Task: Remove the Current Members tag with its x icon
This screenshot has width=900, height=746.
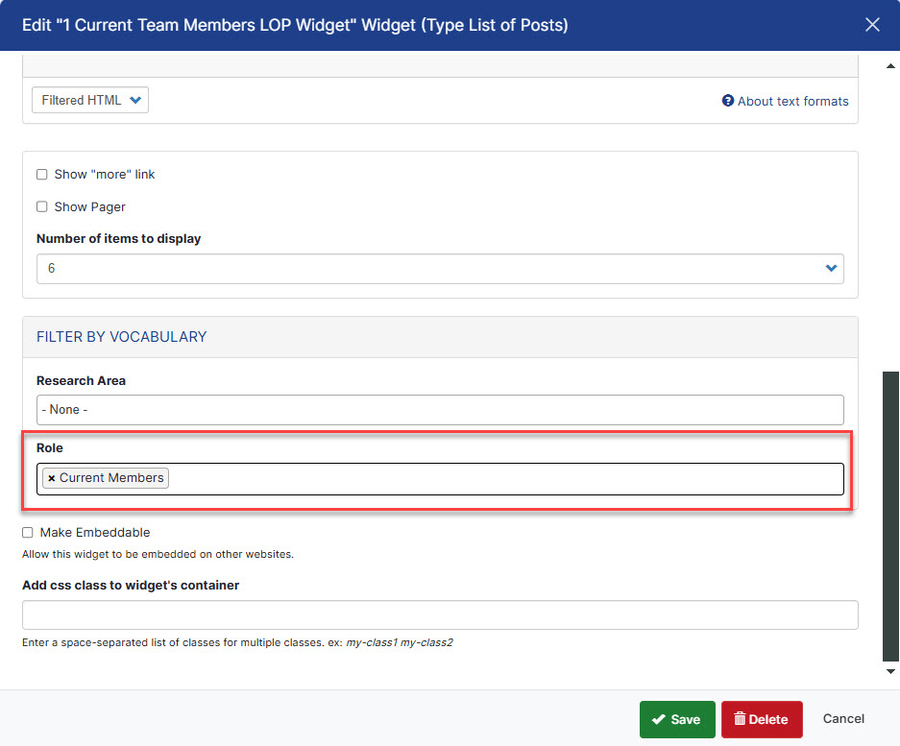Action: tap(51, 478)
